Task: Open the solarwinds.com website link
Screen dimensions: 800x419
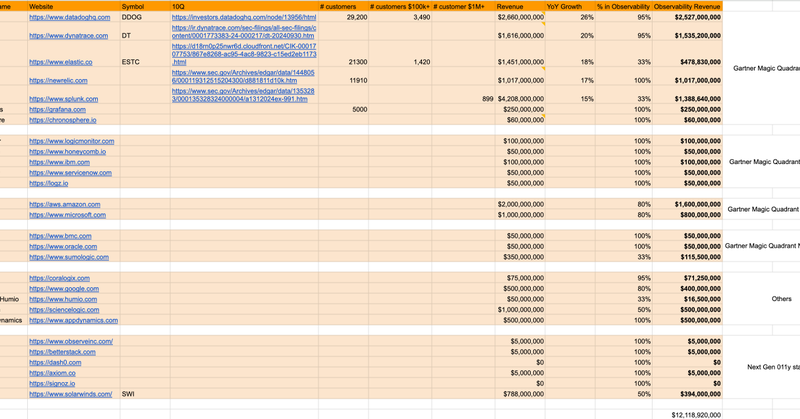Action: pyautogui.click(x=70, y=395)
